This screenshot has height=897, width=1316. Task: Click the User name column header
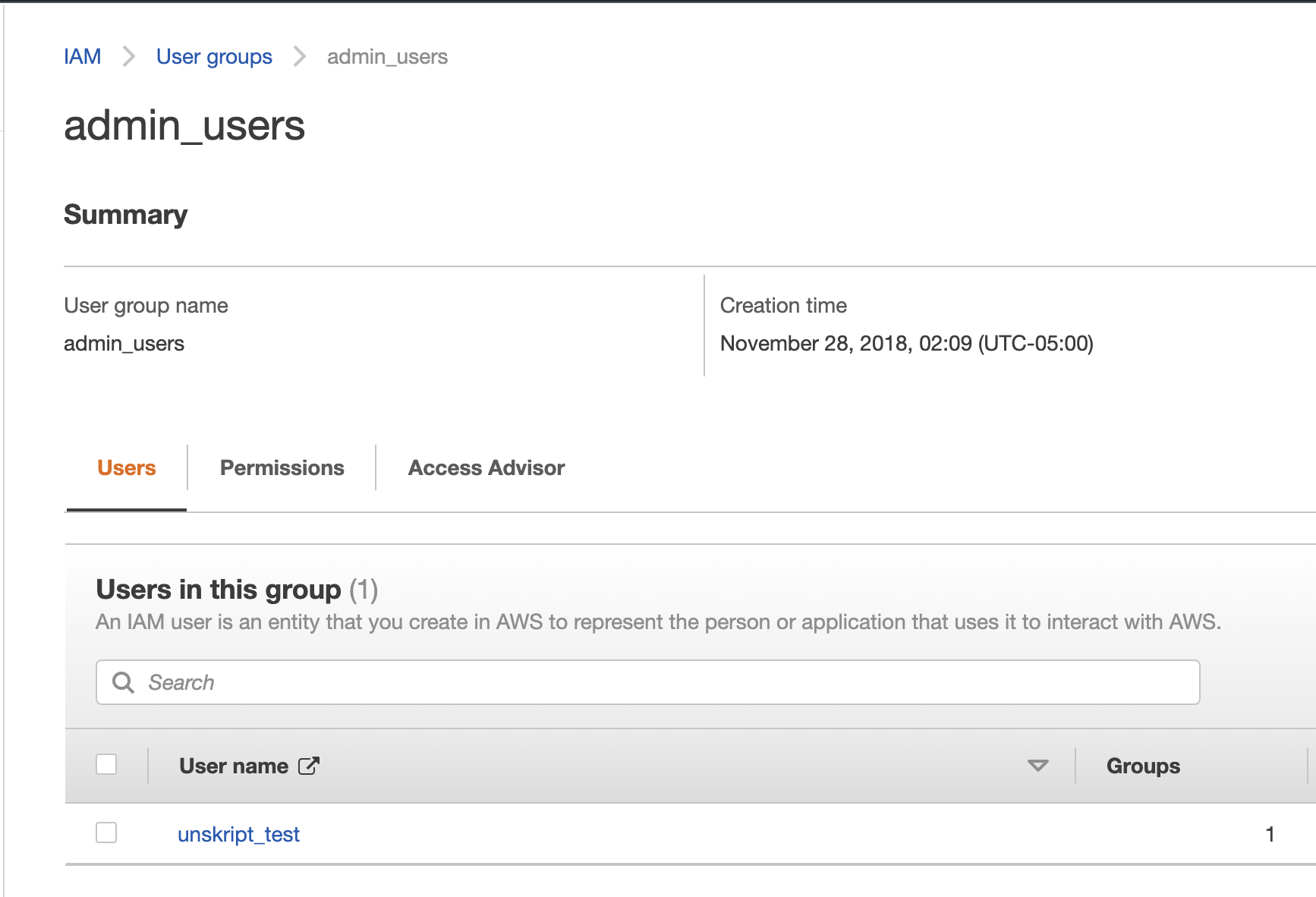pyautogui.click(x=234, y=766)
